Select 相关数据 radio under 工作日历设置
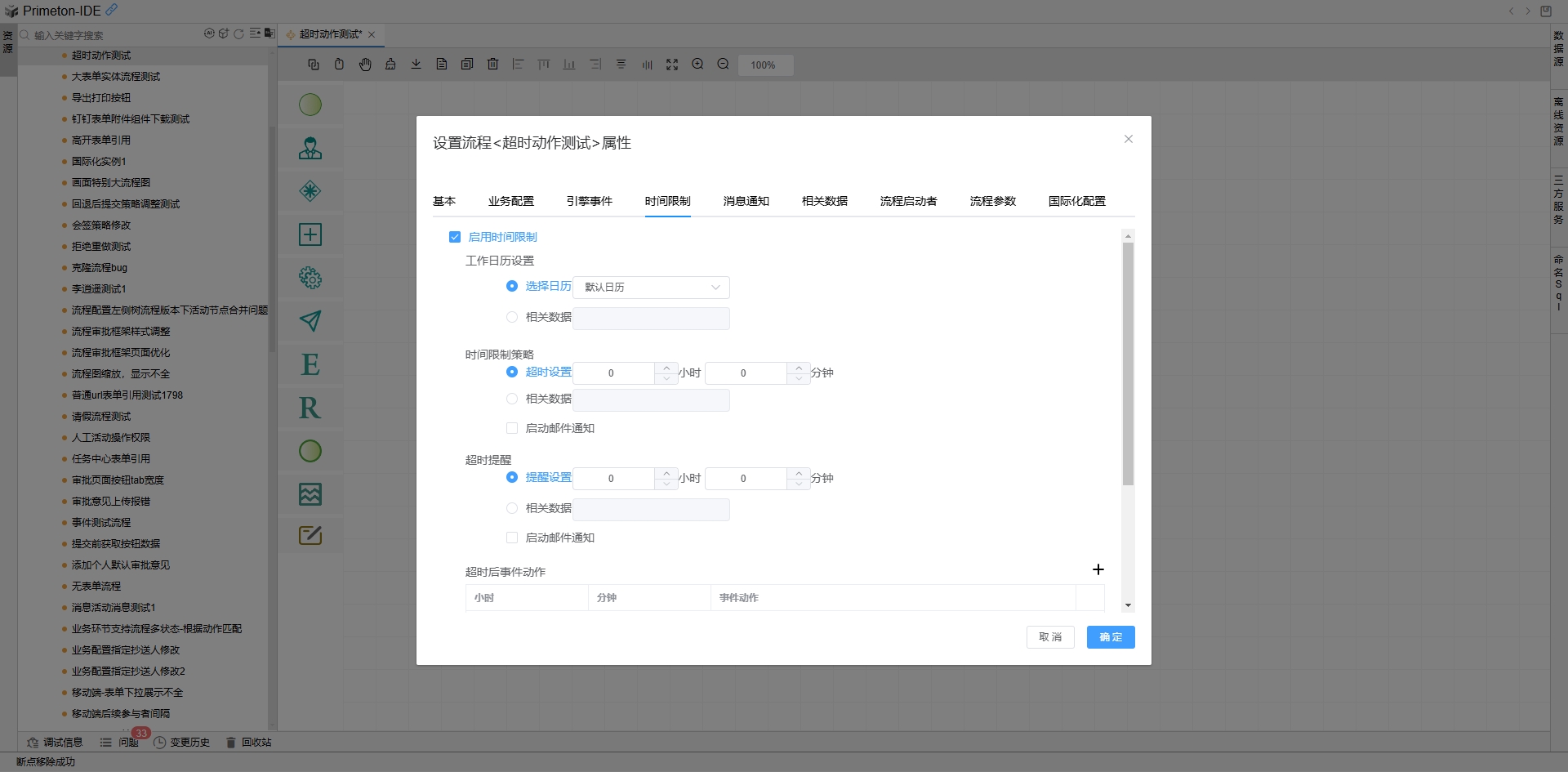Image resolution: width=1568 pixels, height=772 pixels. pyautogui.click(x=512, y=317)
